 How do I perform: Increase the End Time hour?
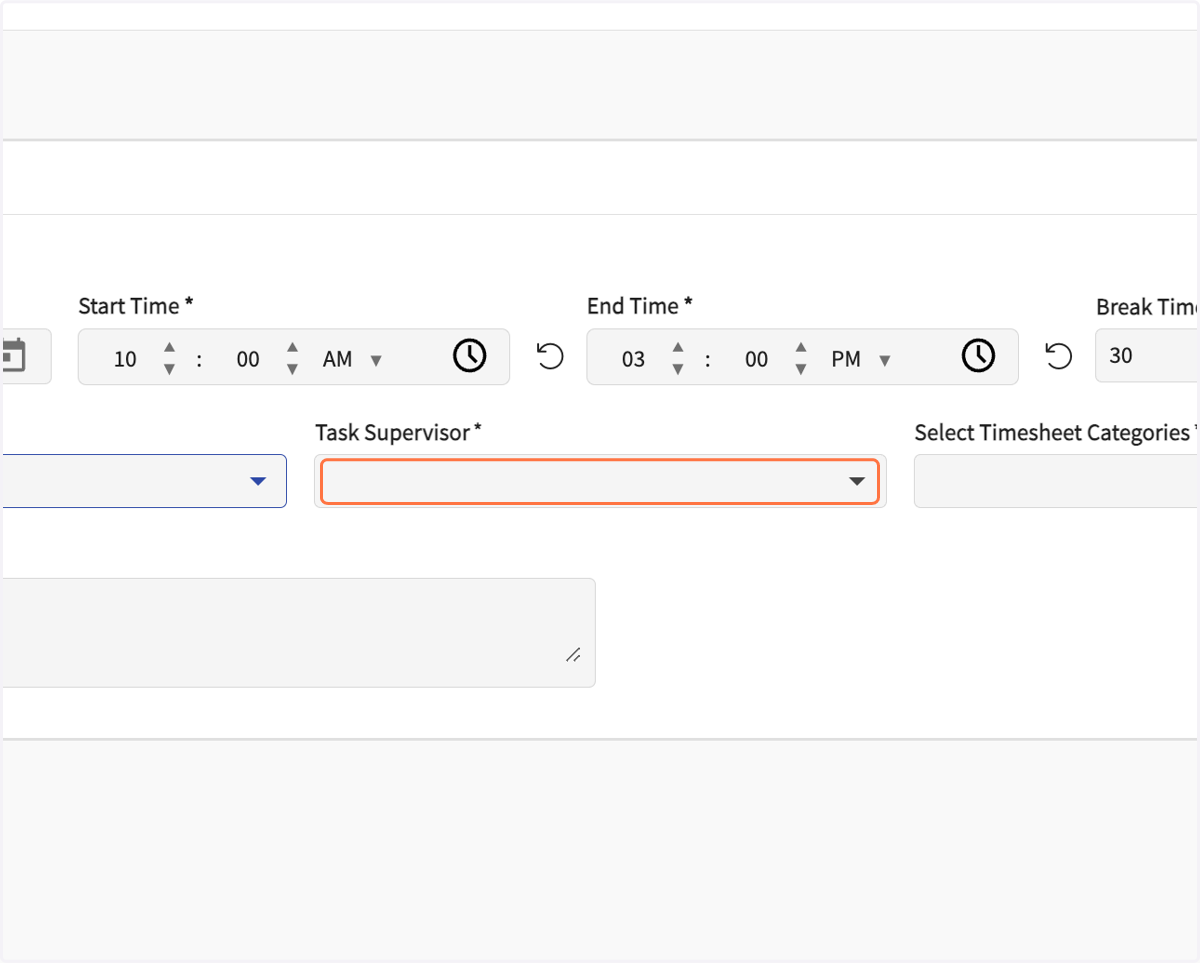(678, 347)
